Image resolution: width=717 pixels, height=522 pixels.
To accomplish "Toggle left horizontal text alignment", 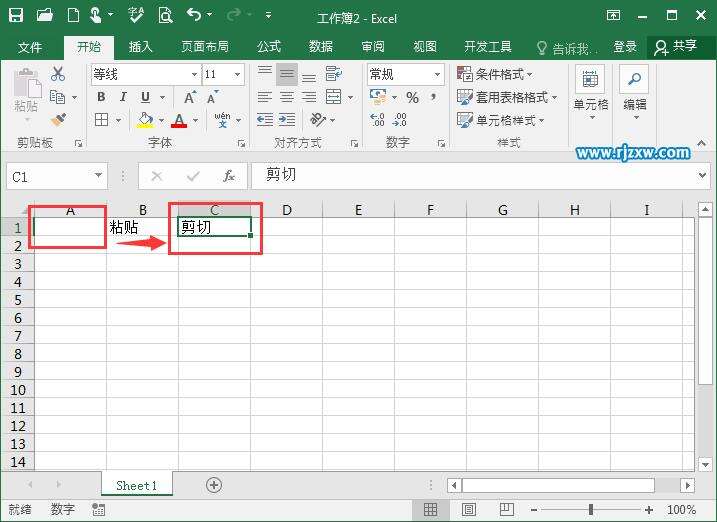I will pos(265,97).
